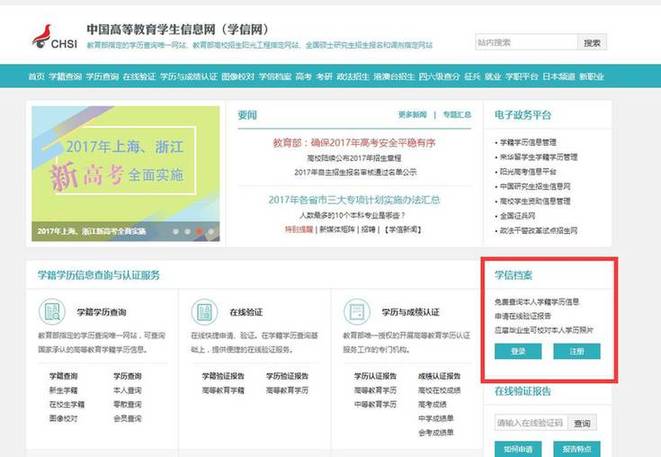Open 学历查询 in the top navigation bar

(102, 76)
